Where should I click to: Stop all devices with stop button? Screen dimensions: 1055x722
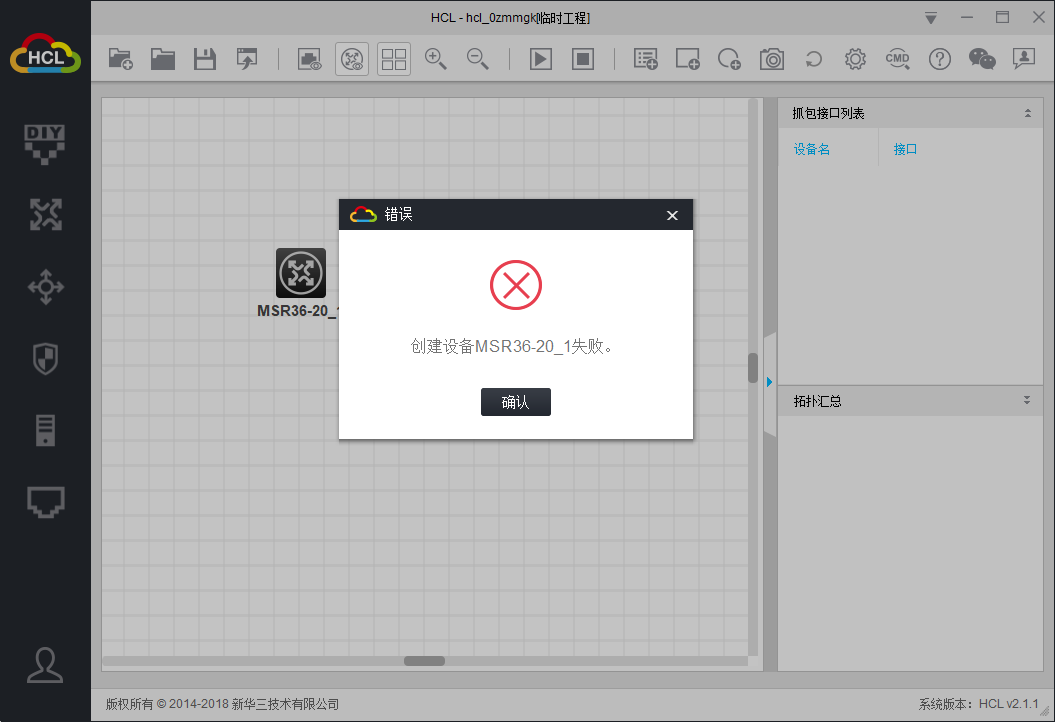(x=583, y=59)
